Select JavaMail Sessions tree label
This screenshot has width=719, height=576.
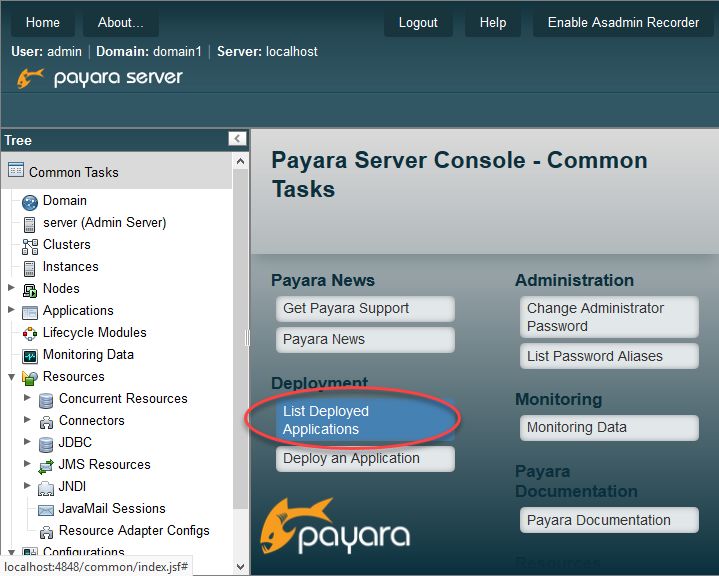click(x=112, y=509)
